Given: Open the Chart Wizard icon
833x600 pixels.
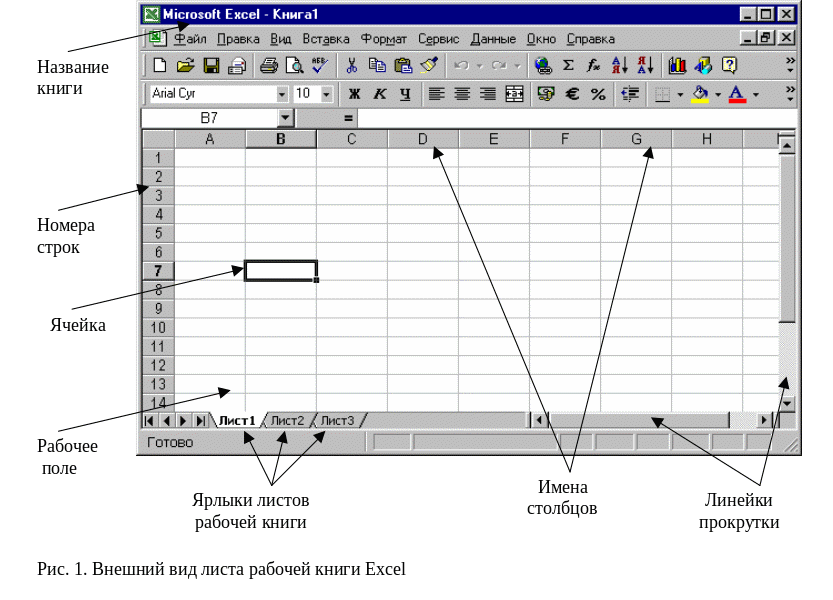Looking at the screenshot, I should pos(677,65).
